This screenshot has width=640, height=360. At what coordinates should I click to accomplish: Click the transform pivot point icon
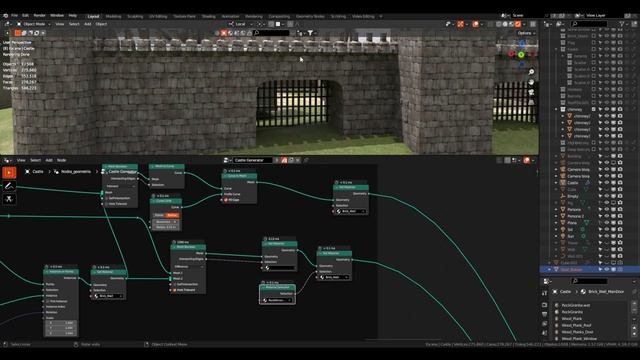(260, 24)
